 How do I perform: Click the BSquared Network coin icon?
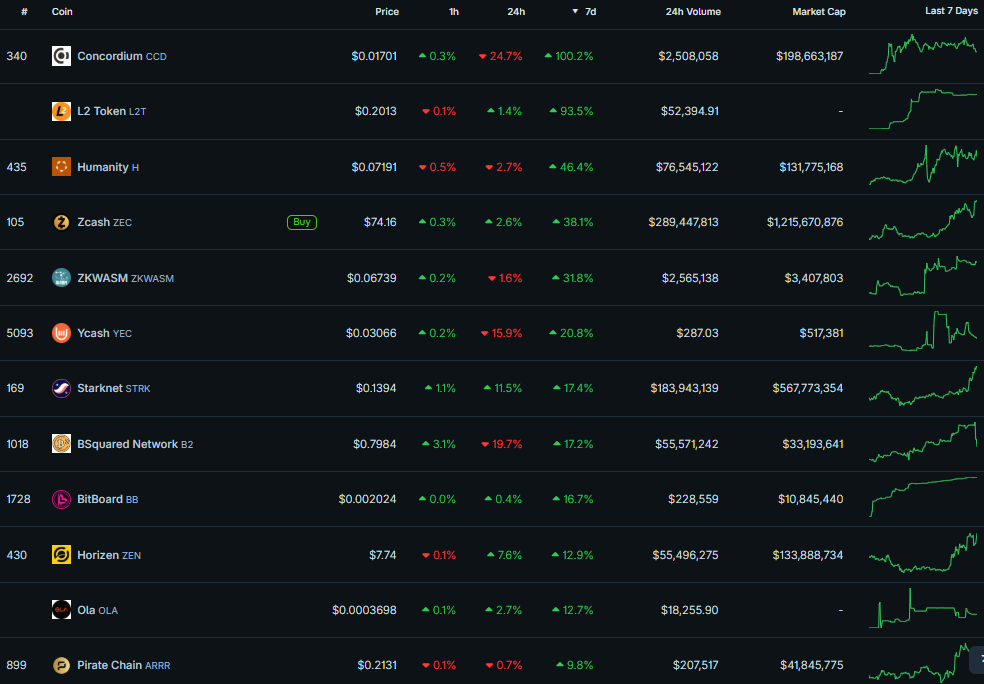click(61, 444)
